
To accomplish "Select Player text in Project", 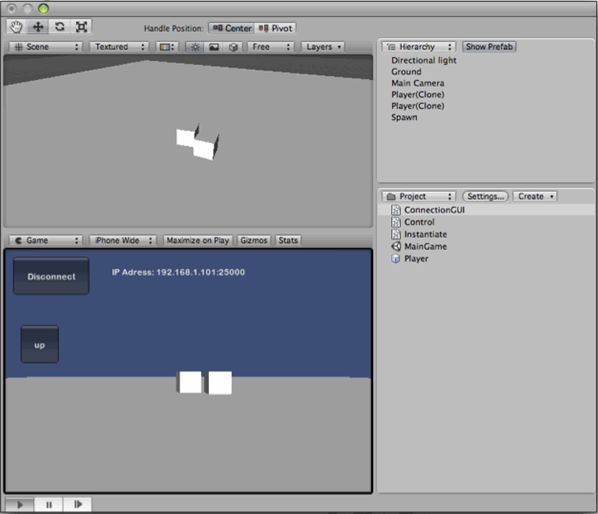I will pyautogui.click(x=416, y=259).
